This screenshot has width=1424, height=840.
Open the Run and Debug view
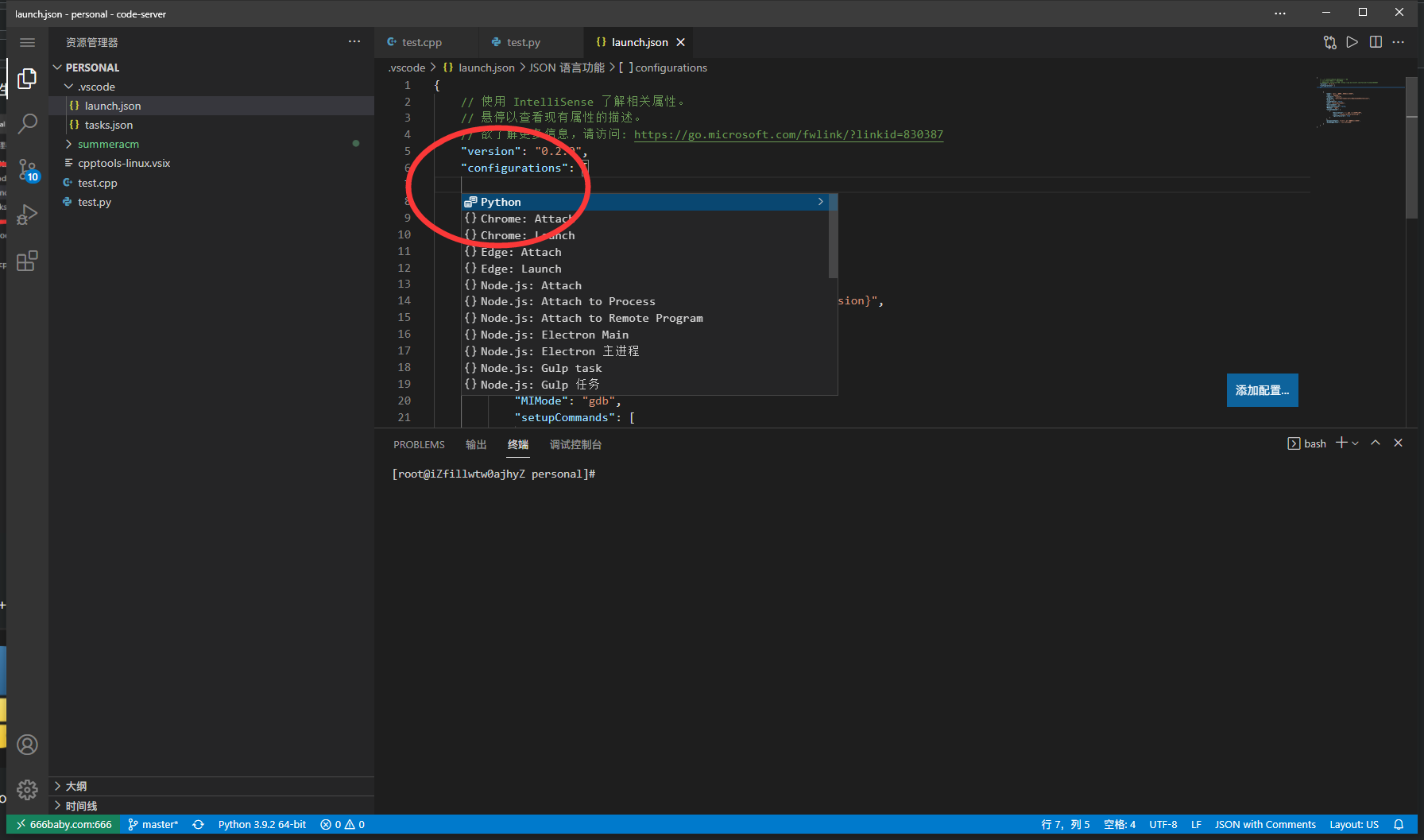point(27,215)
